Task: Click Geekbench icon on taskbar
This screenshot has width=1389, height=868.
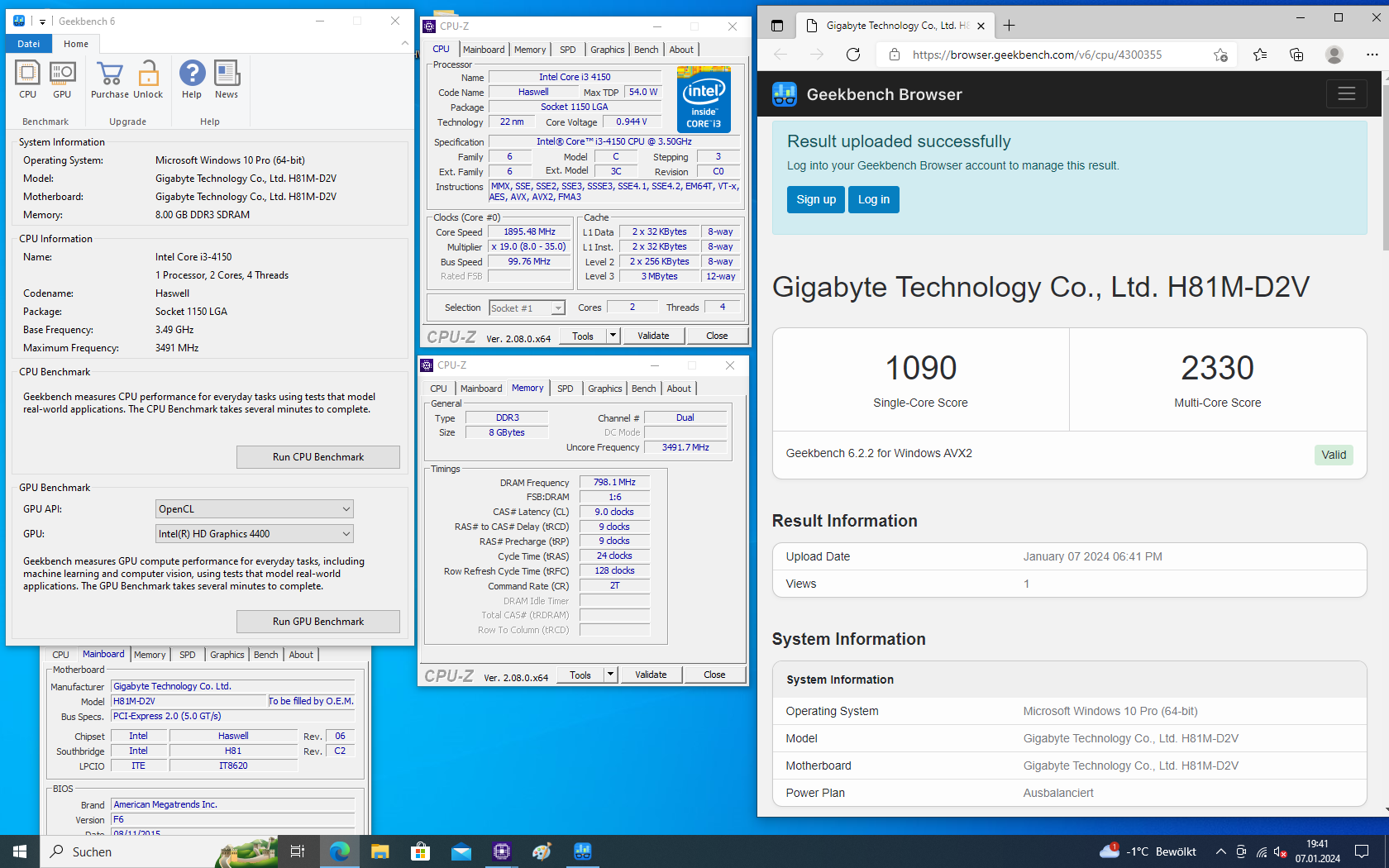Action: [583, 851]
